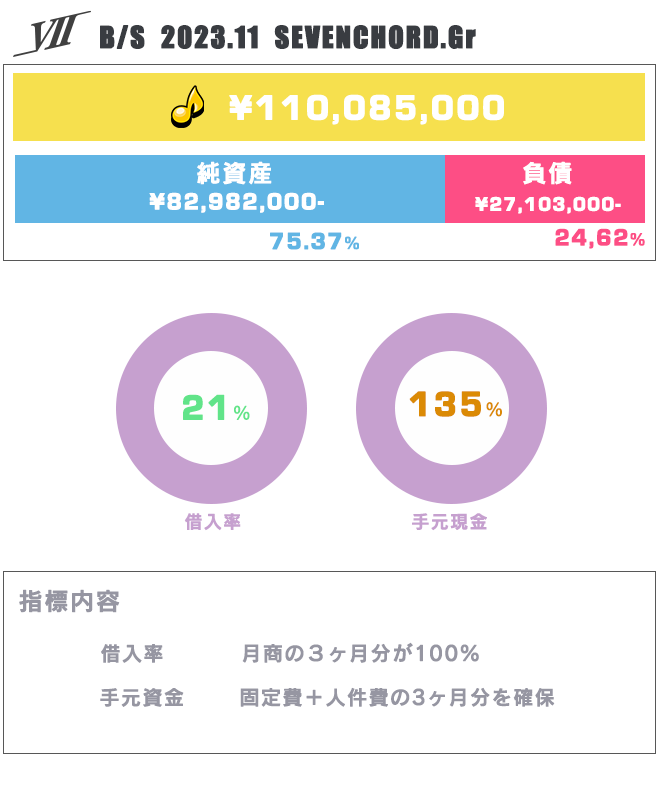Click the 手元資金 row in 指標内容
660x800 pixels.
[x=141, y=698]
